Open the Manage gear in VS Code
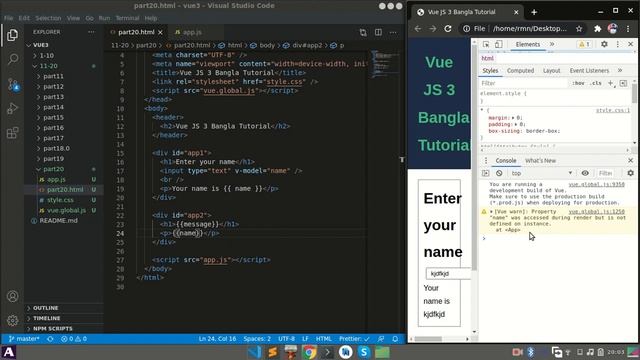This screenshot has height=360, width=640. click(12, 320)
